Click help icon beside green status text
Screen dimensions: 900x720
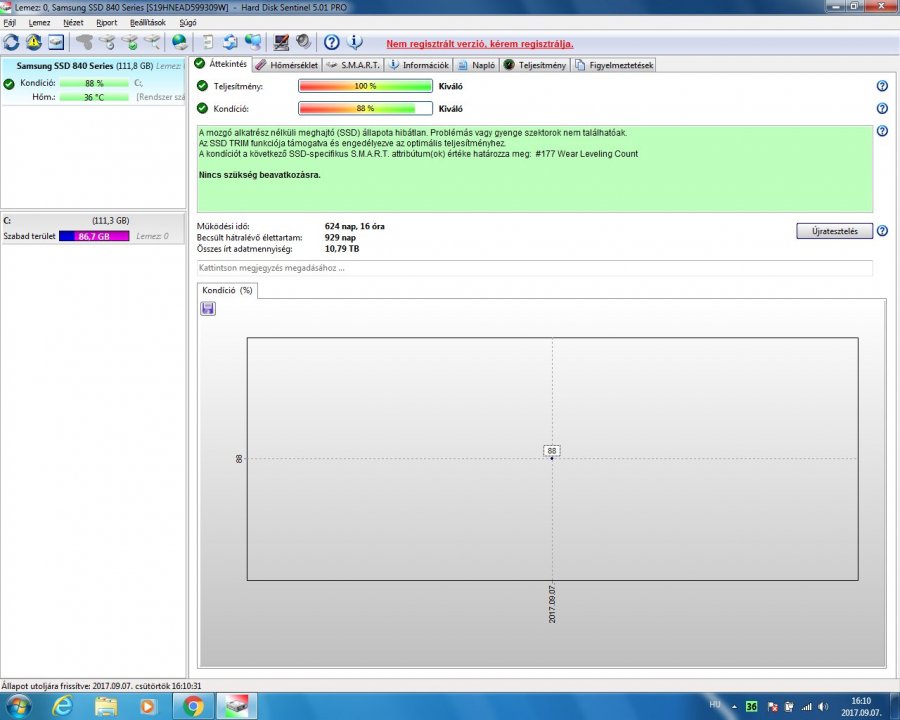pyautogui.click(x=882, y=131)
